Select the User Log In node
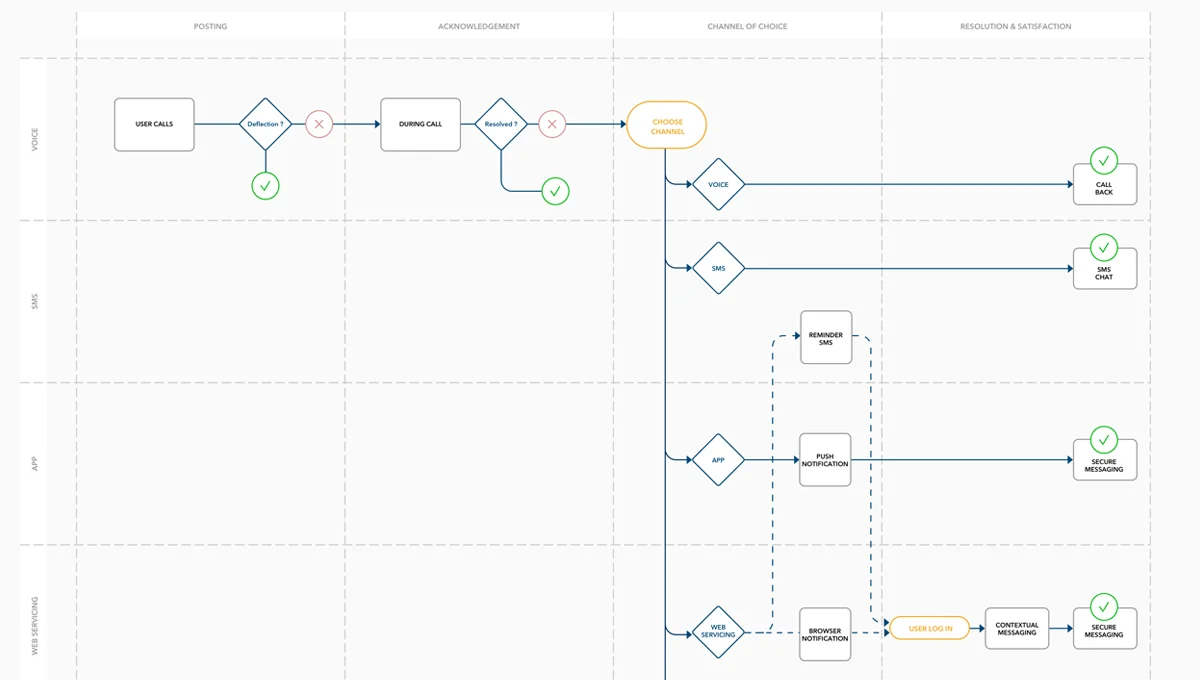Image resolution: width=1200 pixels, height=680 pixels. pyautogui.click(x=930, y=628)
